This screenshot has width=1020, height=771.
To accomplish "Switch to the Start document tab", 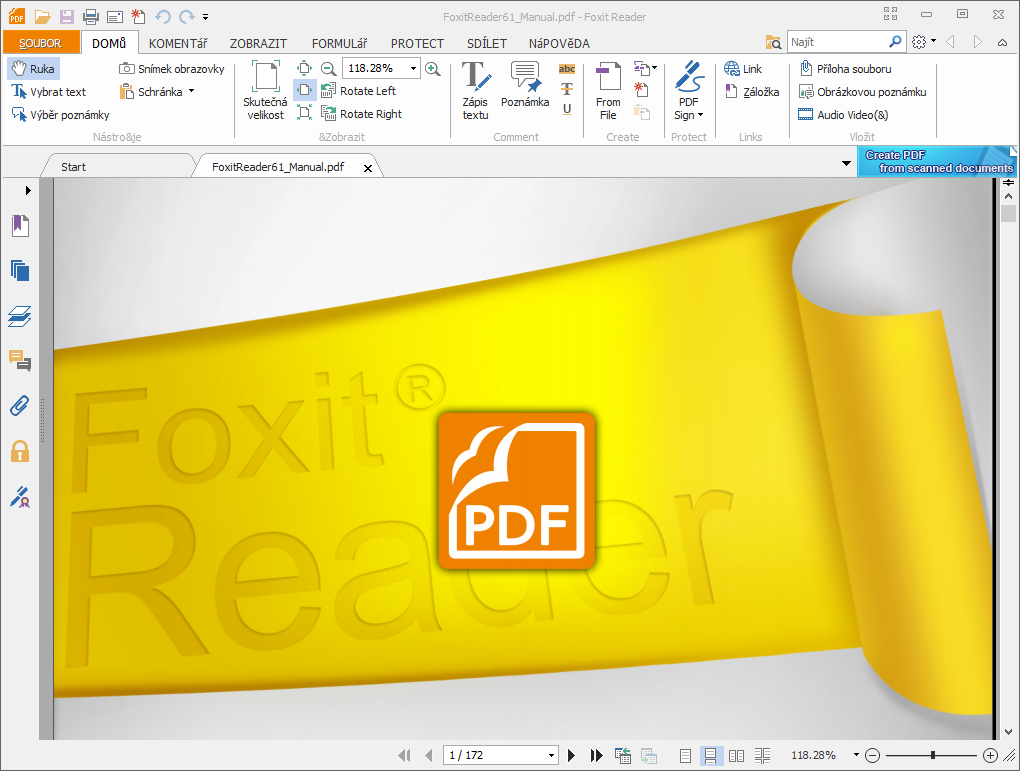I will click(x=74, y=167).
